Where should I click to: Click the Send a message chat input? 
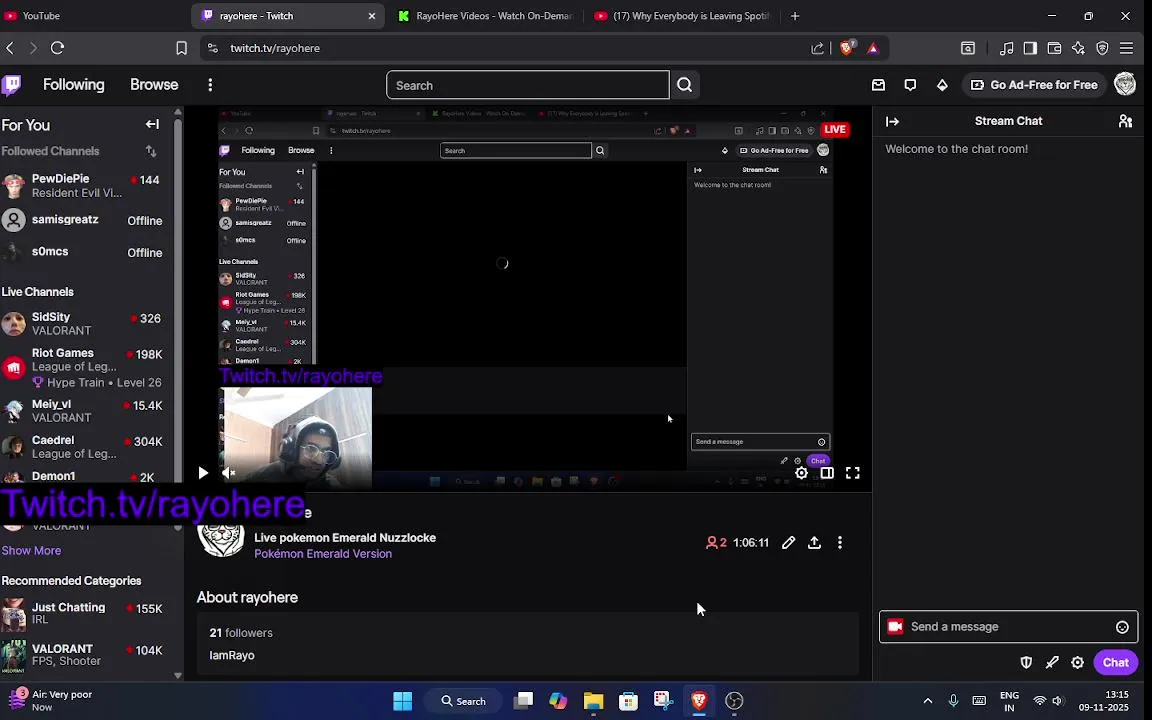click(x=1008, y=627)
